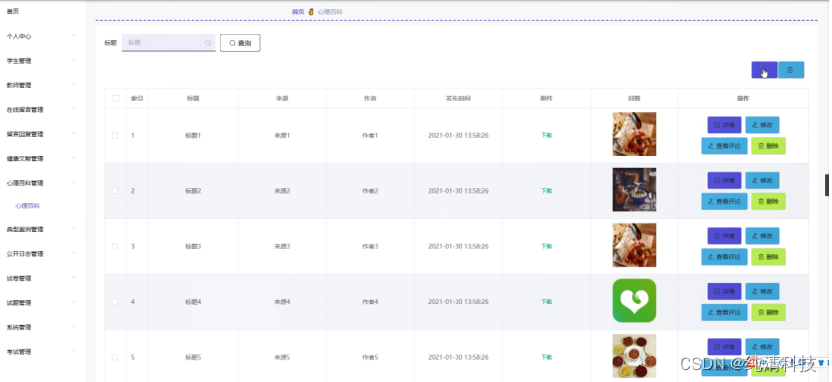Click the 下载 link in row 标题1
This screenshot has width=832, height=382.
click(546, 135)
